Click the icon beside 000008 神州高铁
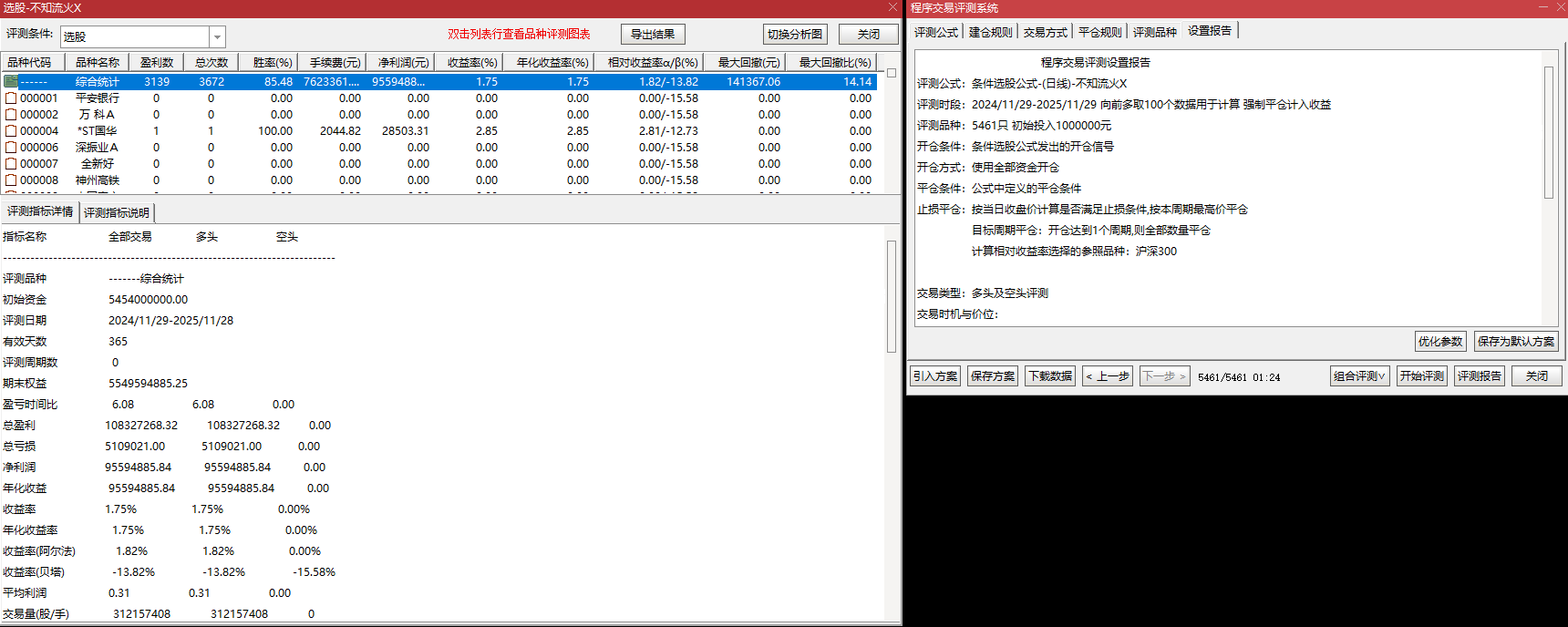This screenshot has height=627, width=1568. tap(11, 180)
